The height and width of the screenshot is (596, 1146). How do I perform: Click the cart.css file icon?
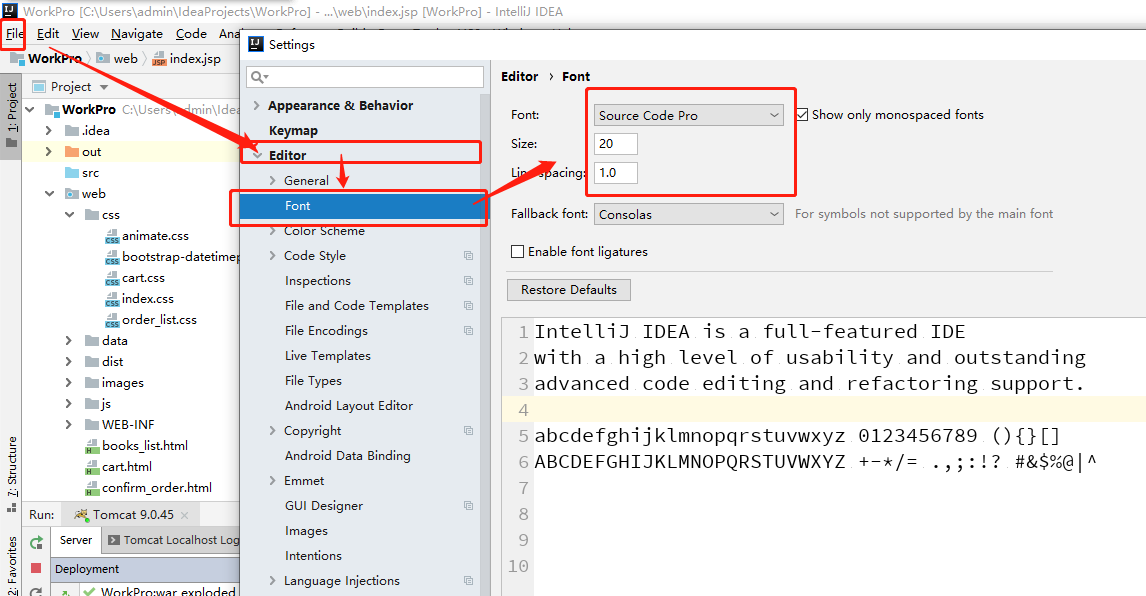(x=112, y=279)
